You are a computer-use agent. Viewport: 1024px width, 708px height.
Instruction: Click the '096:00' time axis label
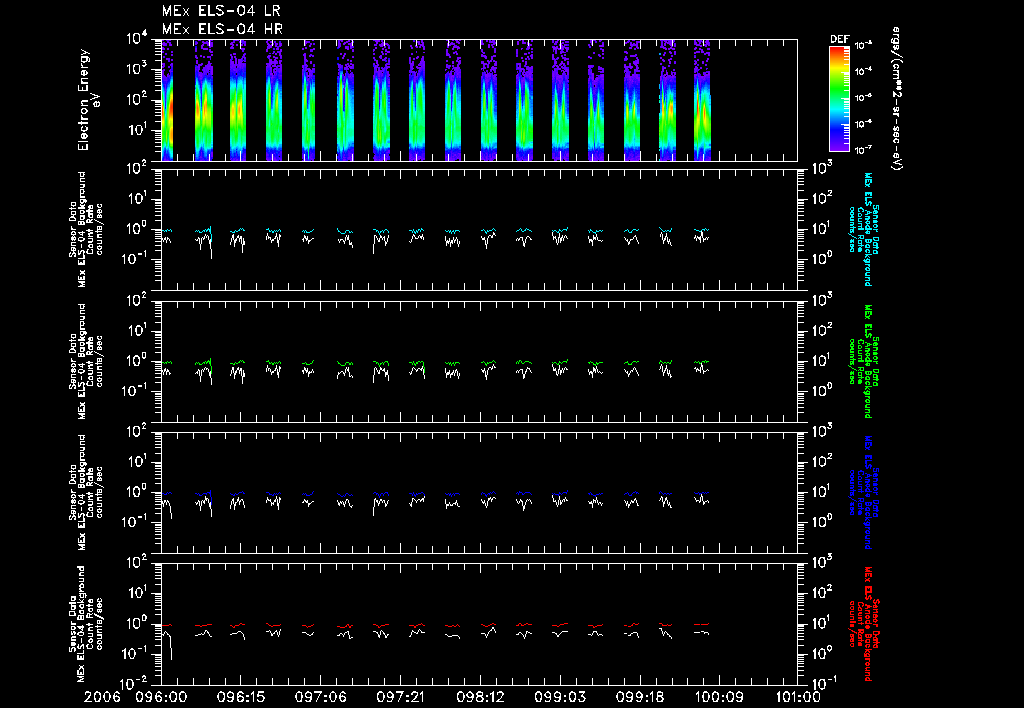click(x=161, y=698)
